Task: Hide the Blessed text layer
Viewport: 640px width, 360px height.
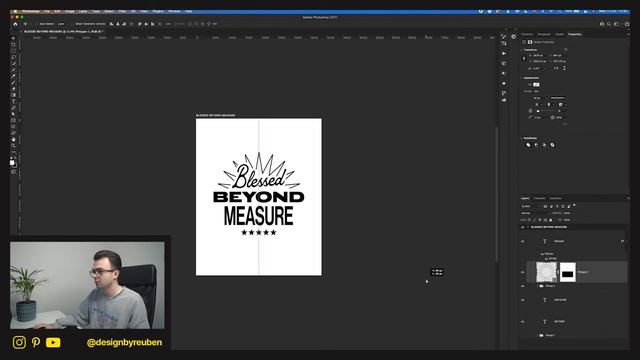Action: click(x=522, y=241)
